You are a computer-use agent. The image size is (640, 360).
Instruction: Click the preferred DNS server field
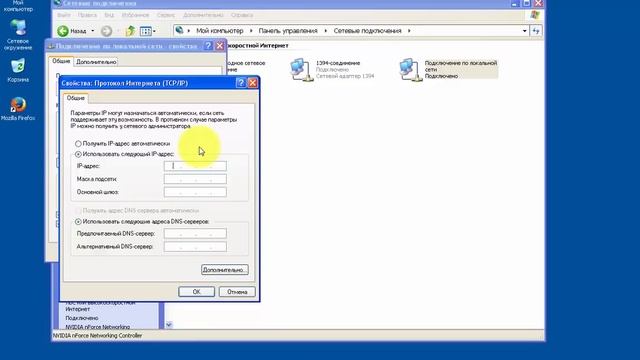pos(195,234)
